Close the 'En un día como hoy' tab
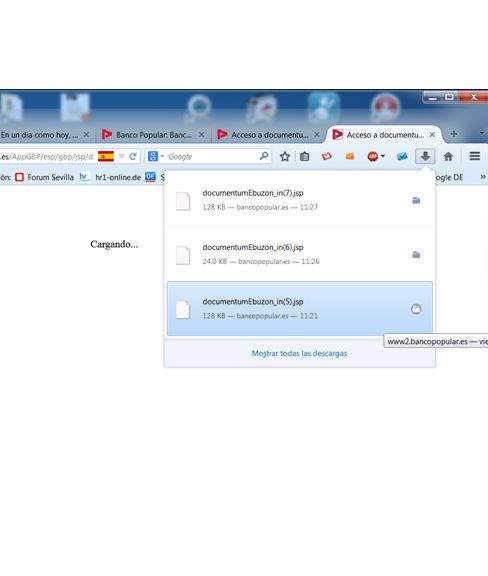The image size is (488, 576). coord(86,135)
